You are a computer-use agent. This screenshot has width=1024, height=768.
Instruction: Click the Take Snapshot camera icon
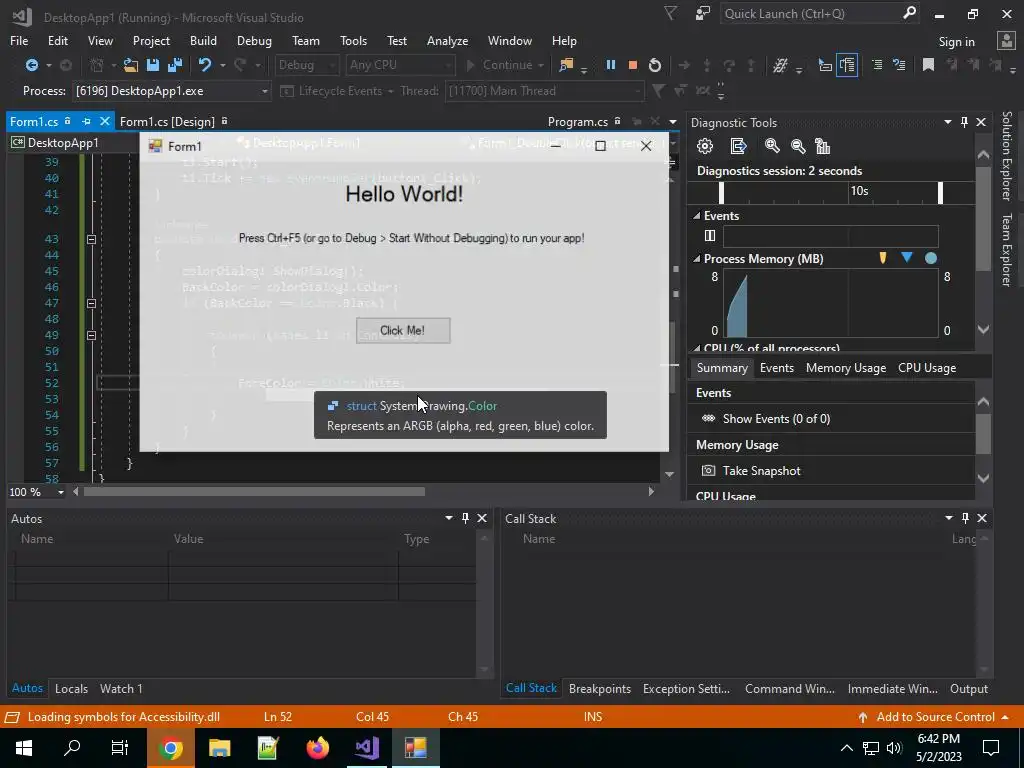(x=708, y=471)
